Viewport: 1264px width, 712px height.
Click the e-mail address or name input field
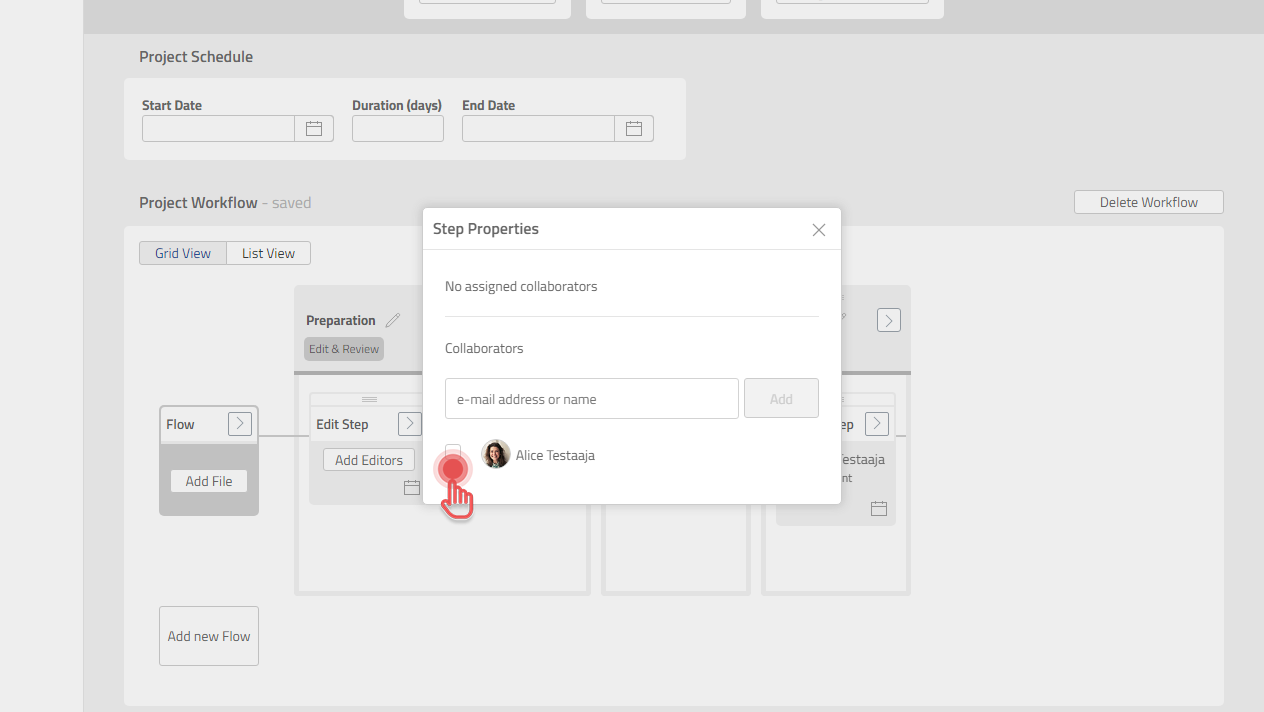click(591, 398)
